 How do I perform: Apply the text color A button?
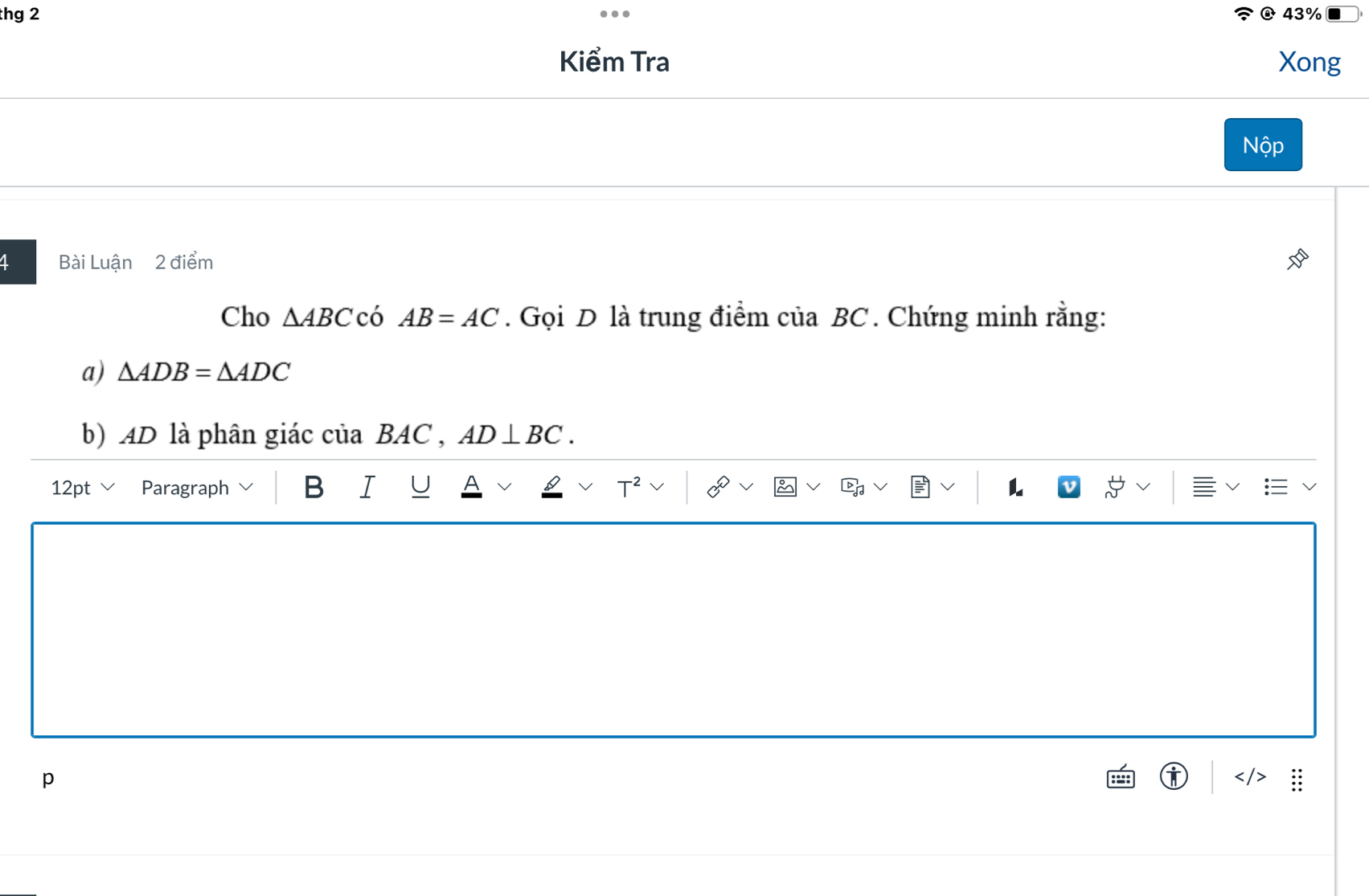tap(472, 487)
